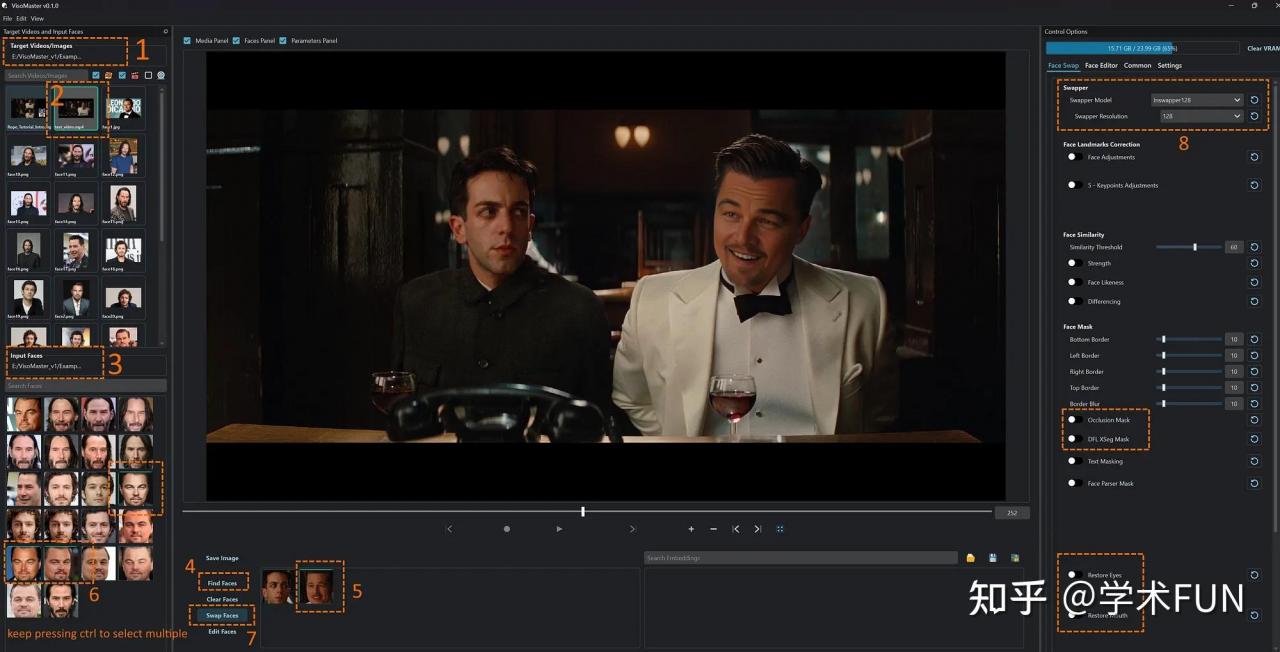Open the Edit menu
This screenshot has width=1280, height=652.
pos(21,19)
